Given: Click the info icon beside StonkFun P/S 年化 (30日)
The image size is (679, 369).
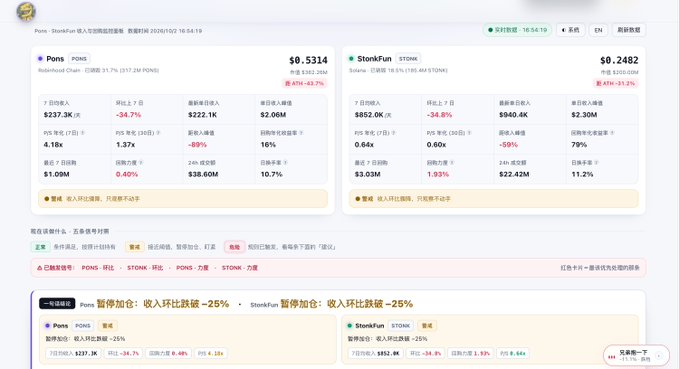Looking at the screenshot, I should pyautogui.click(x=469, y=133).
